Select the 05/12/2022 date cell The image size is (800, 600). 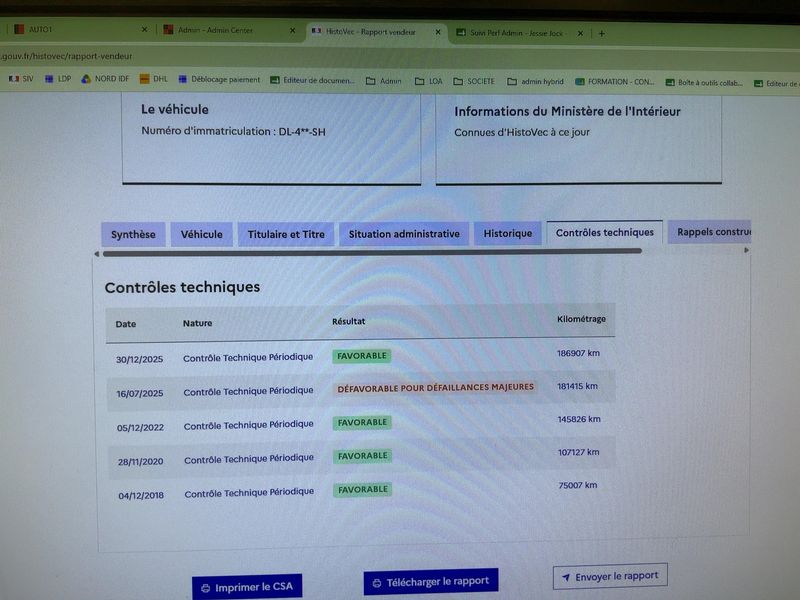click(x=140, y=428)
